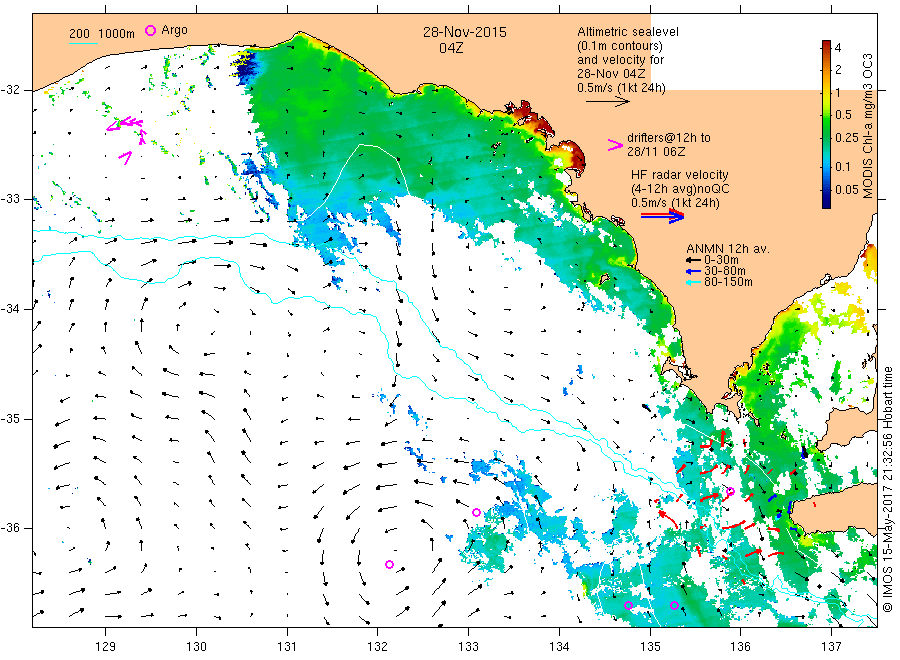
Task: Click the '-34' latitude axis label
Action: (x=9, y=309)
